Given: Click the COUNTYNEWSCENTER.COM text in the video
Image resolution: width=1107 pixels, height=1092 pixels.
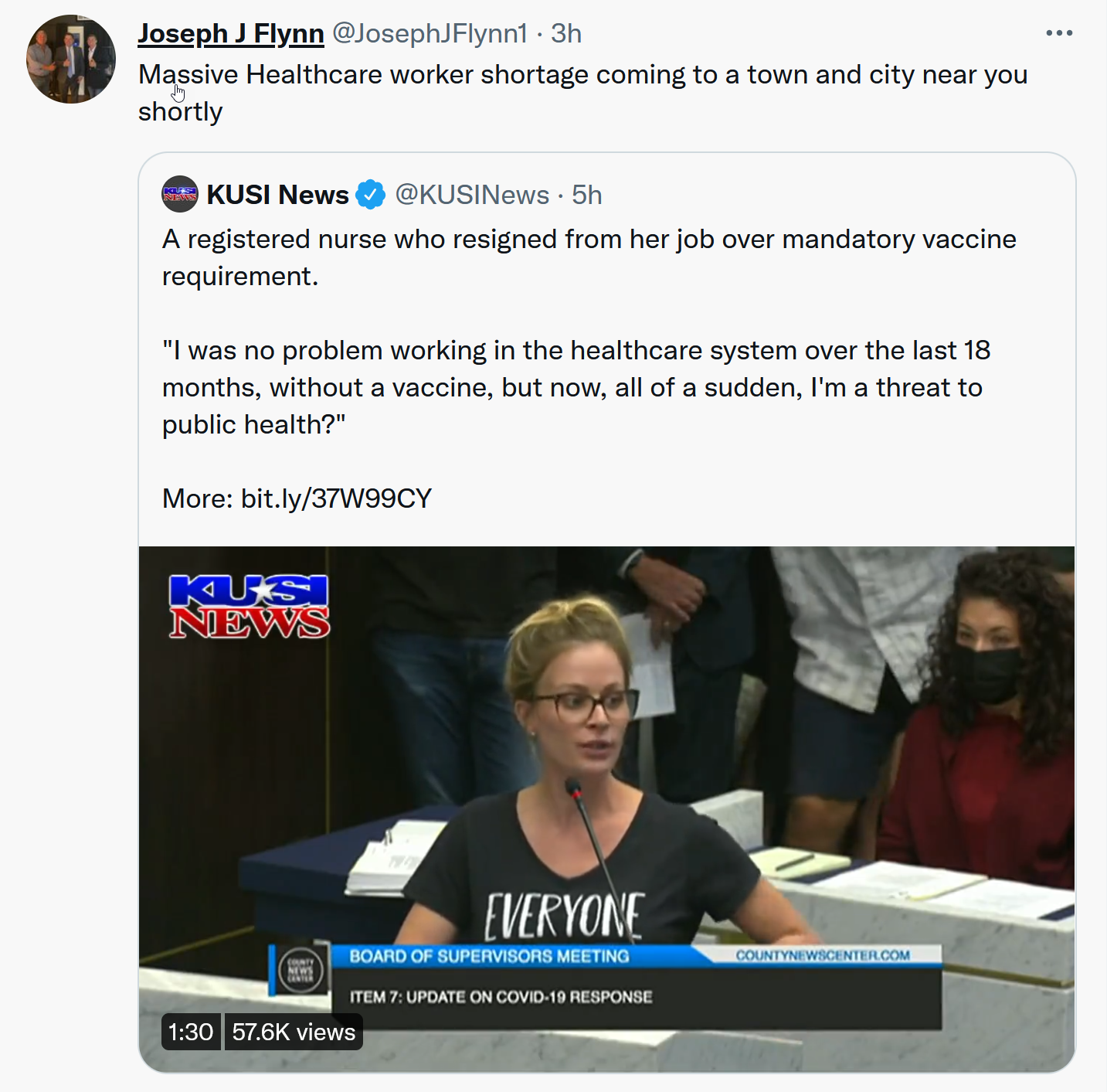Looking at the screenshot, I should pos(823,955).
